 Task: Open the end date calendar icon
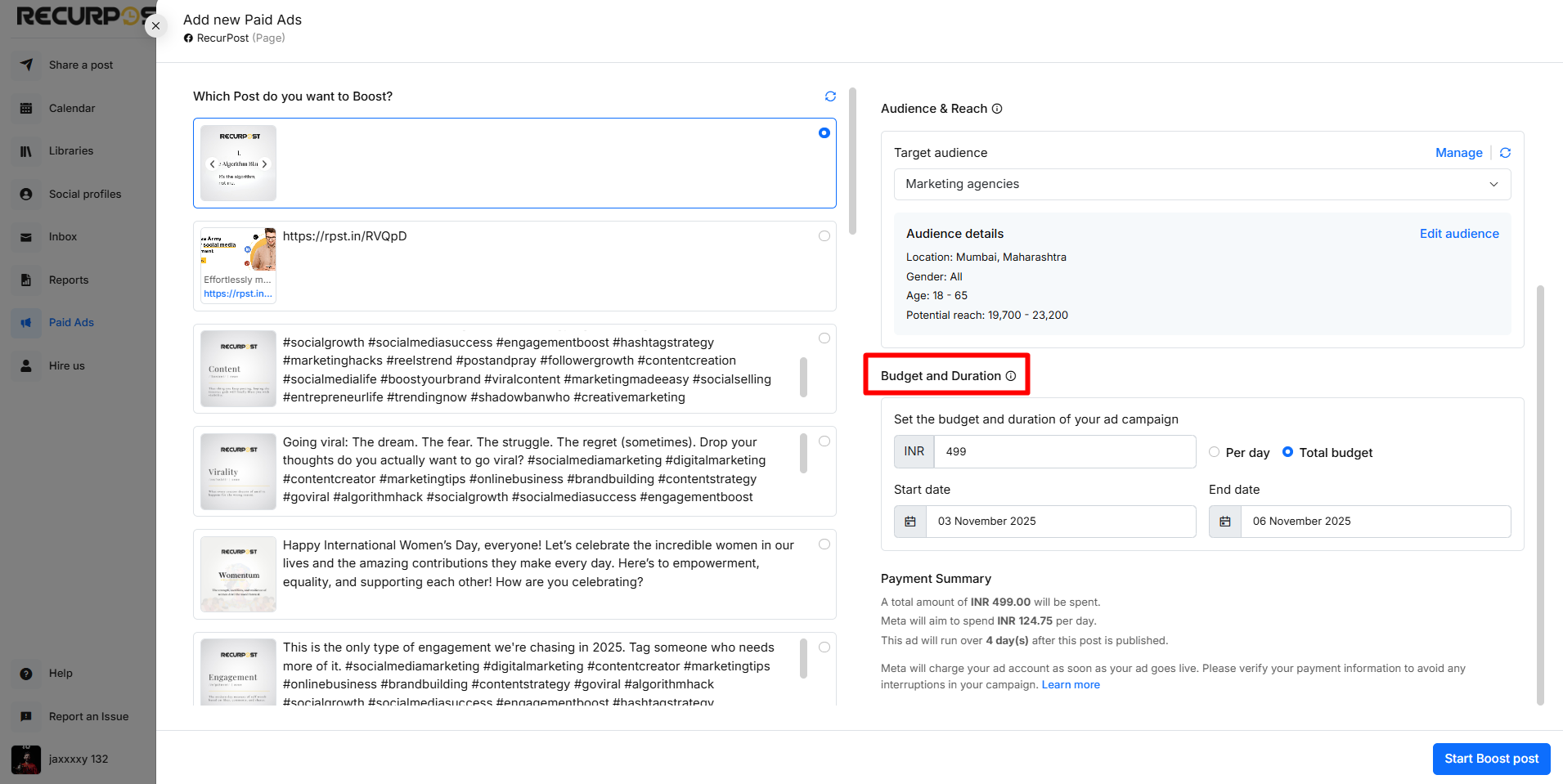click(x=1225, y=522)
